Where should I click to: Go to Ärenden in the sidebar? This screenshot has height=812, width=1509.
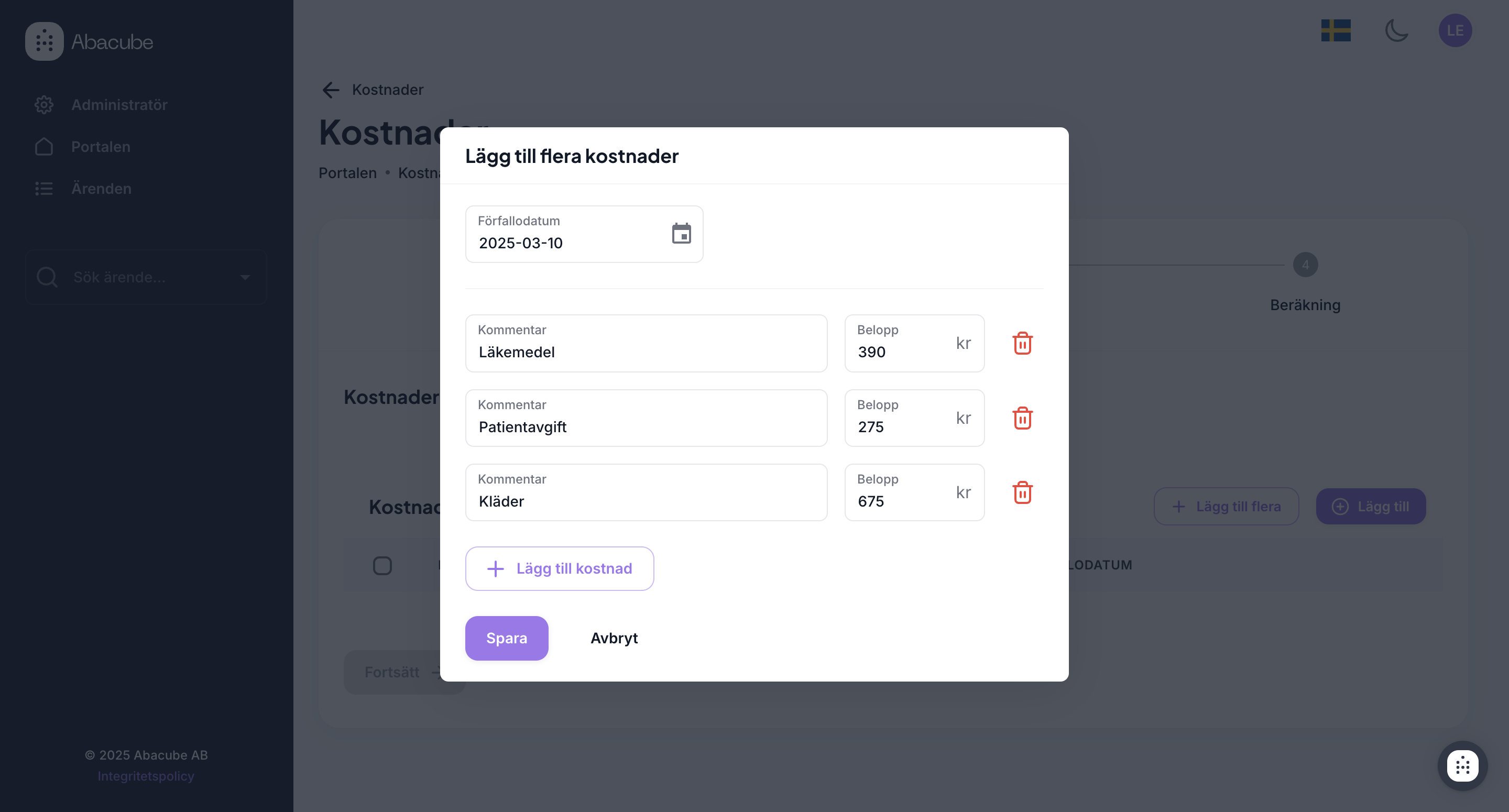[101, 189]
